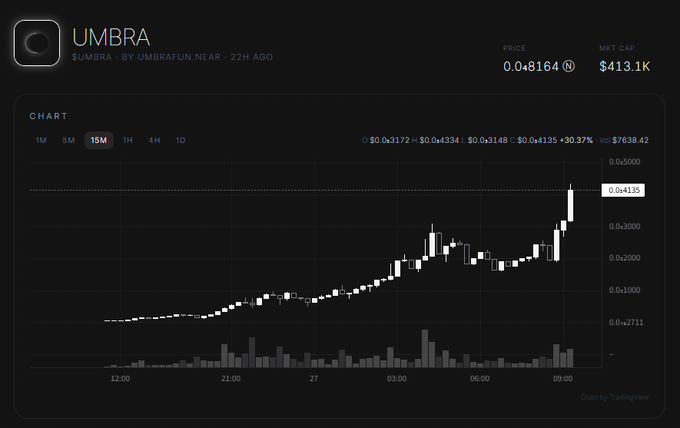
Task: Click the Vol $7638.42 readout
Action: click(624, 140)
